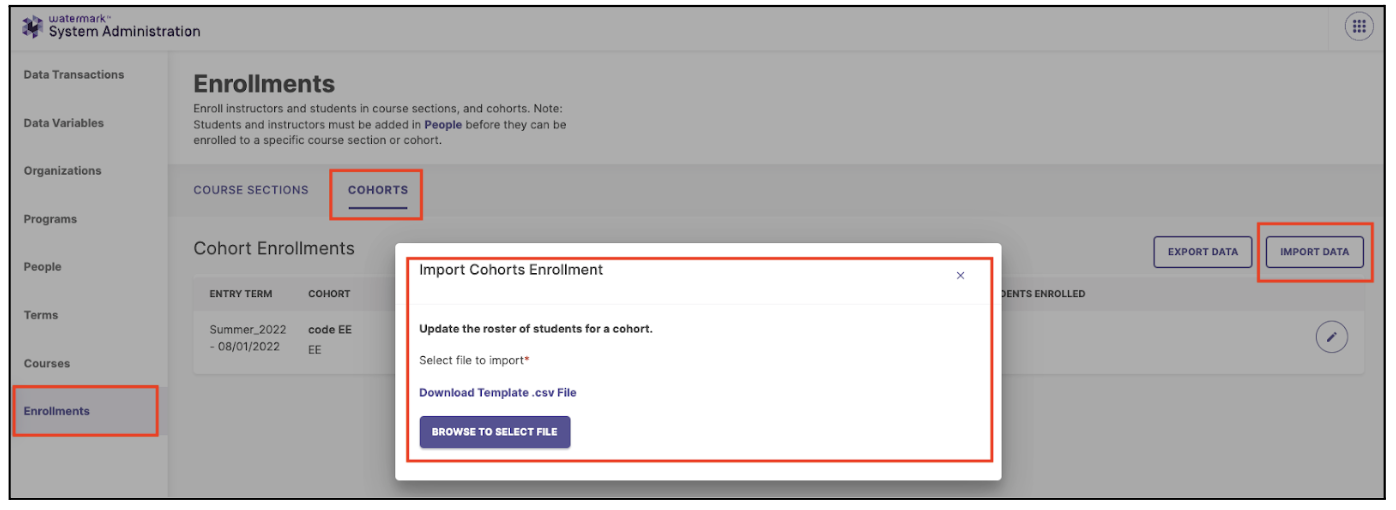Image resolution: width=1396 pixels, height=510 pixels.
Task: Open Organizations sidebar item
Action: [x=63, y=171]
